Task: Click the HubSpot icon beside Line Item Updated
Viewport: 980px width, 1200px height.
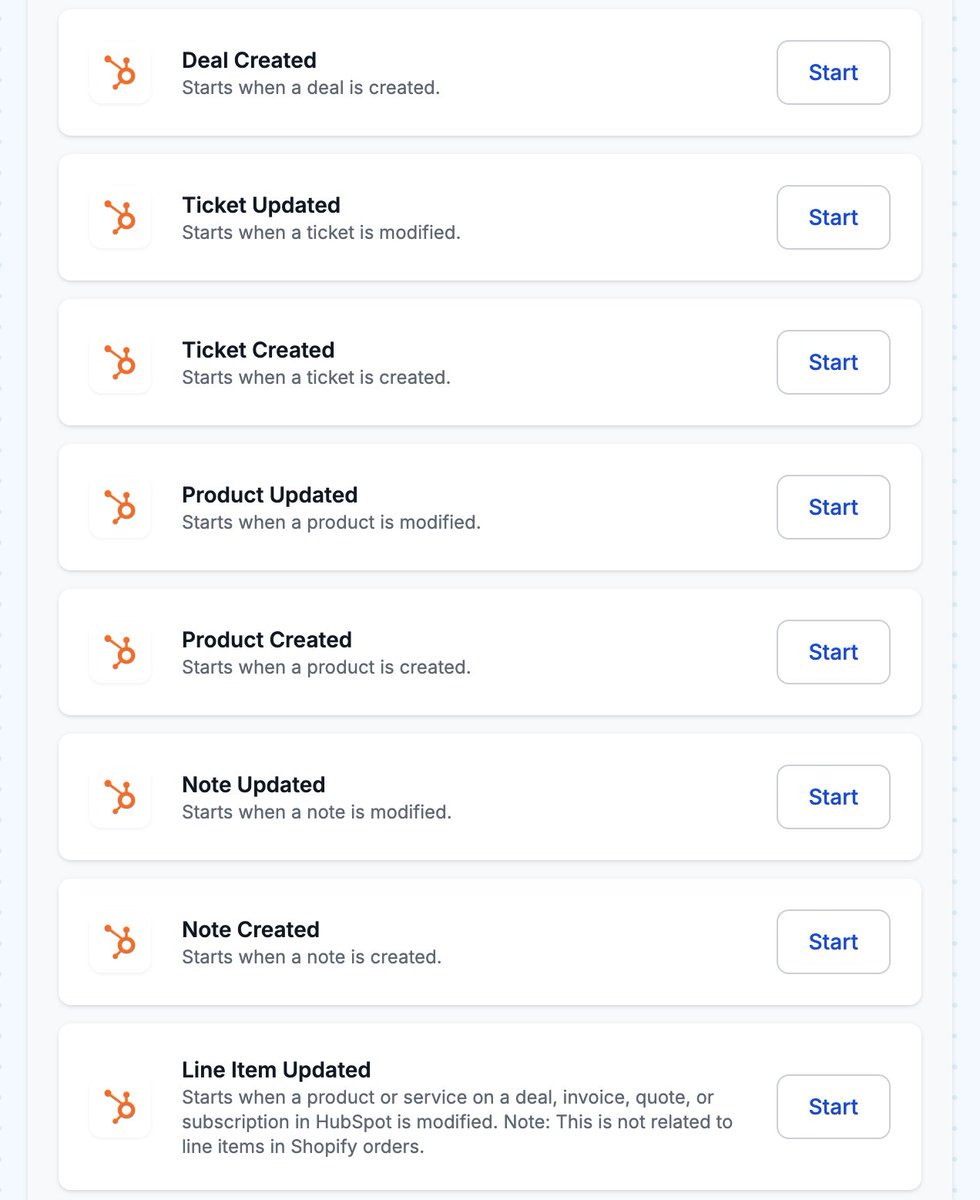Action: tap(120, 1107)
